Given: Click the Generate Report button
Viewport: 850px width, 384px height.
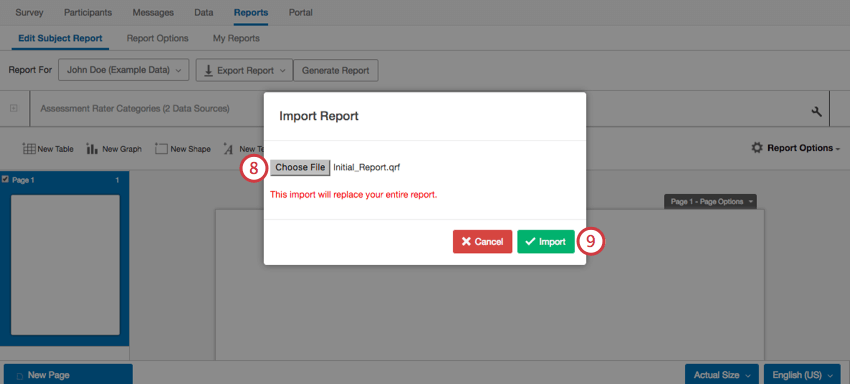Looking at the screenshot, I should [x=336, y=71].
